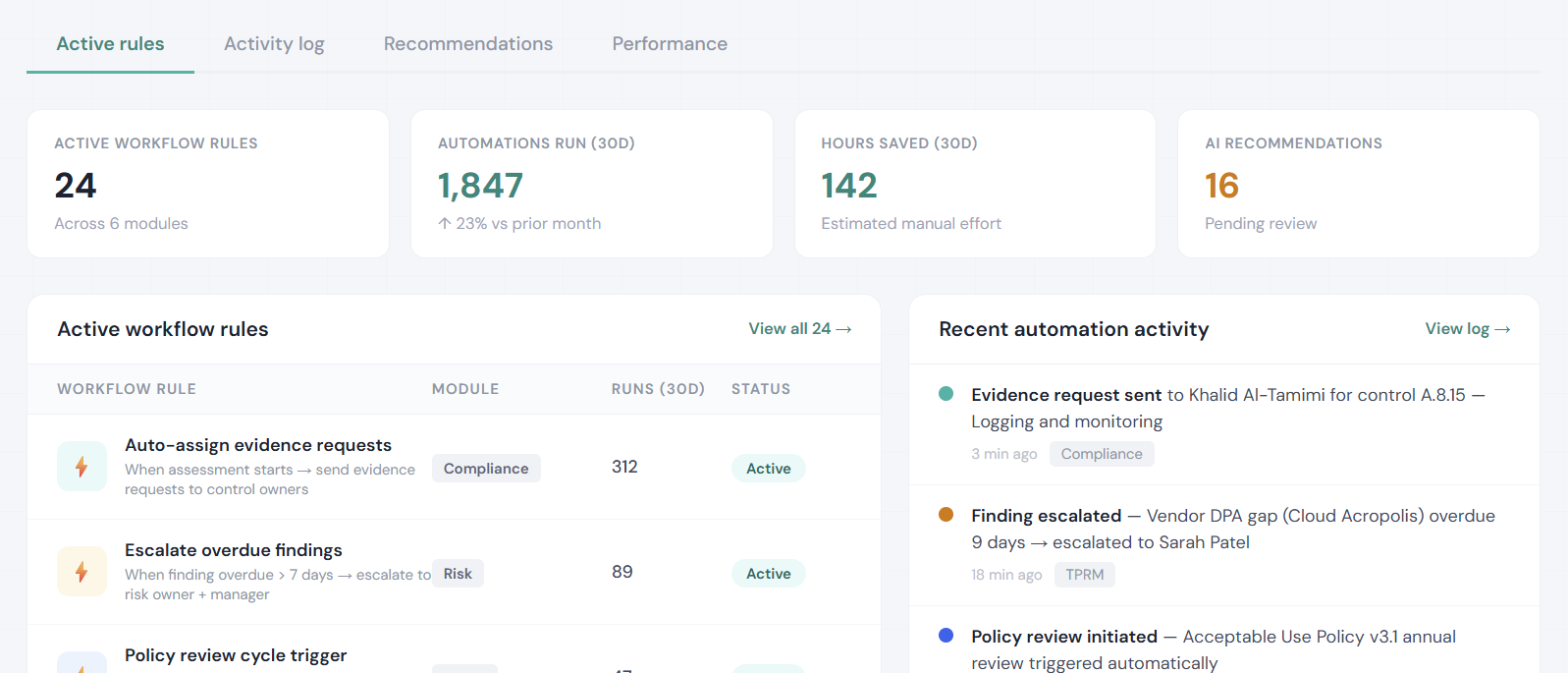This screenshot has height=673, width=1568.
Task: Click the Workflow Rule column header
Action: (127, 389)
